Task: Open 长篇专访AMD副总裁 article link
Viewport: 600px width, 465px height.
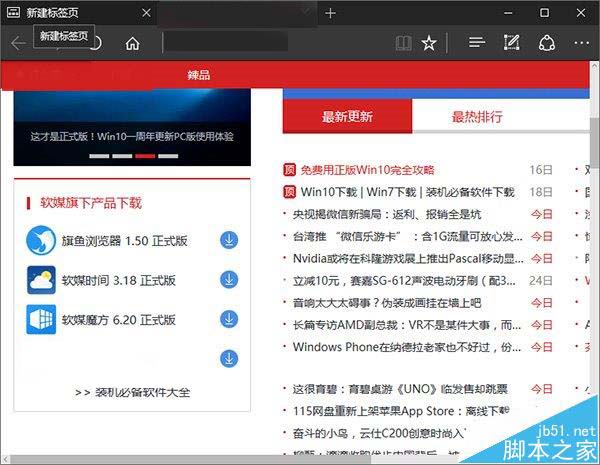Action: 407,325
